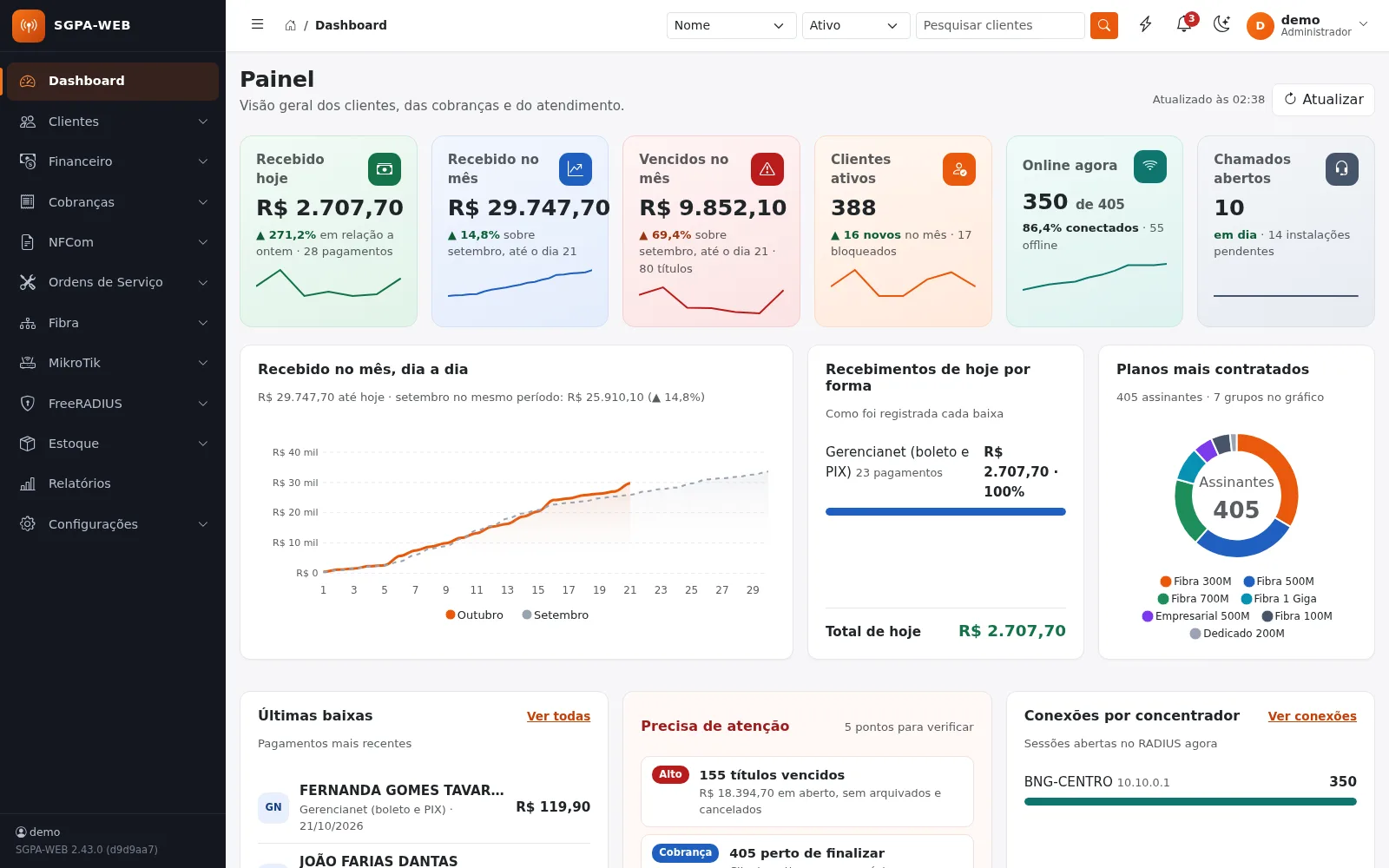The image size is (1389, 868).
Task: Expand the Cobranças sidebar menu
Action: 113,202
